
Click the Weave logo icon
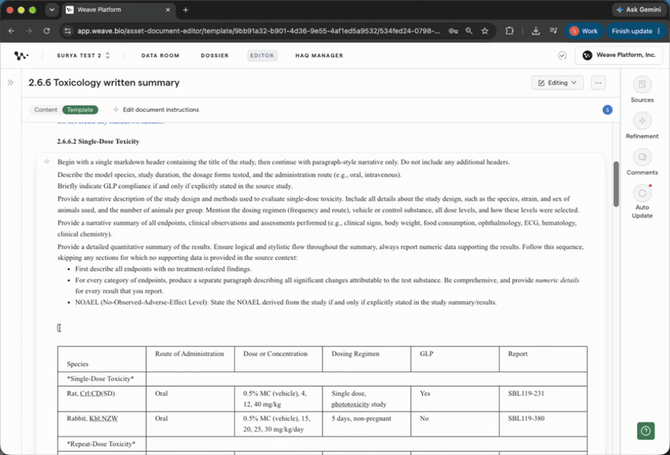(21, 56)
